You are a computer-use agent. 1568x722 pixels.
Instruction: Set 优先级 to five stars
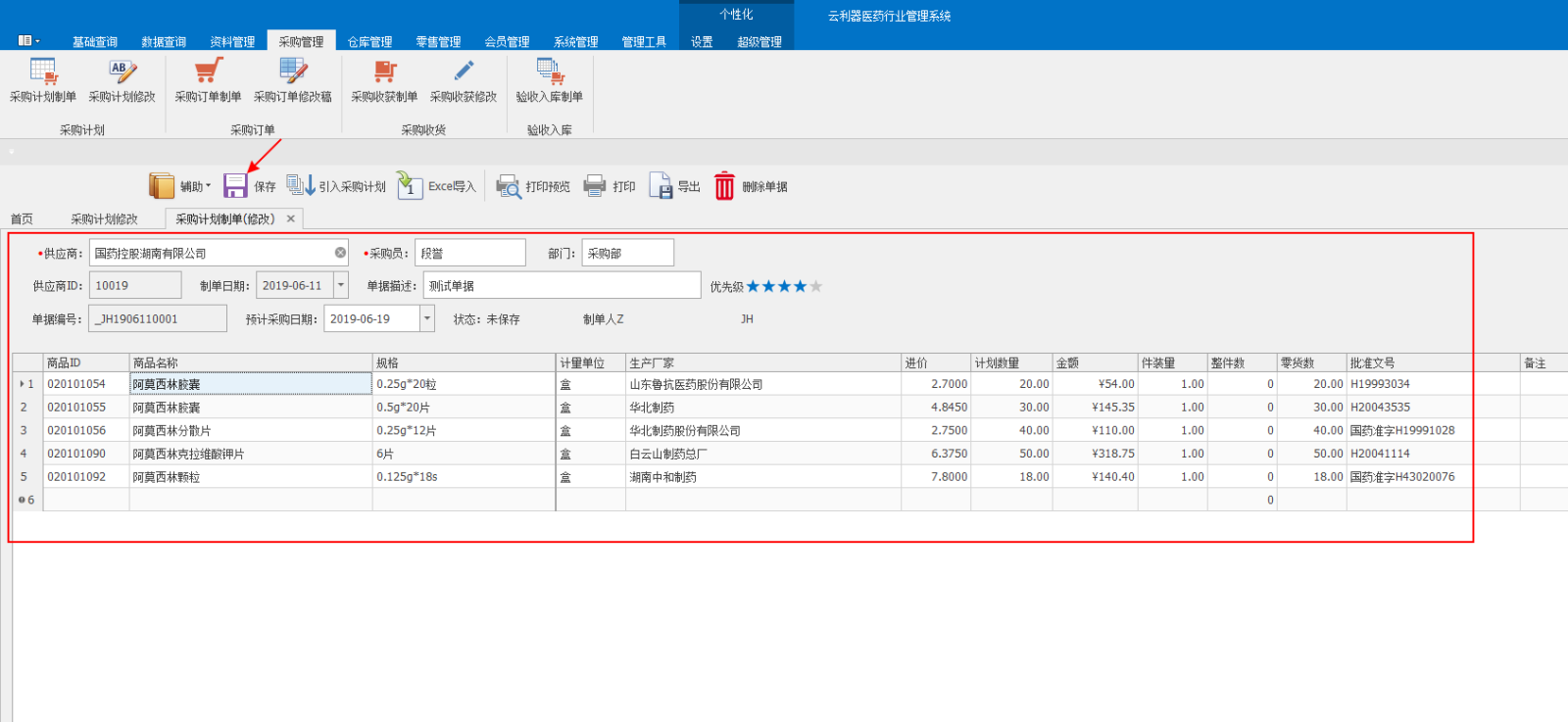point(816,286)
